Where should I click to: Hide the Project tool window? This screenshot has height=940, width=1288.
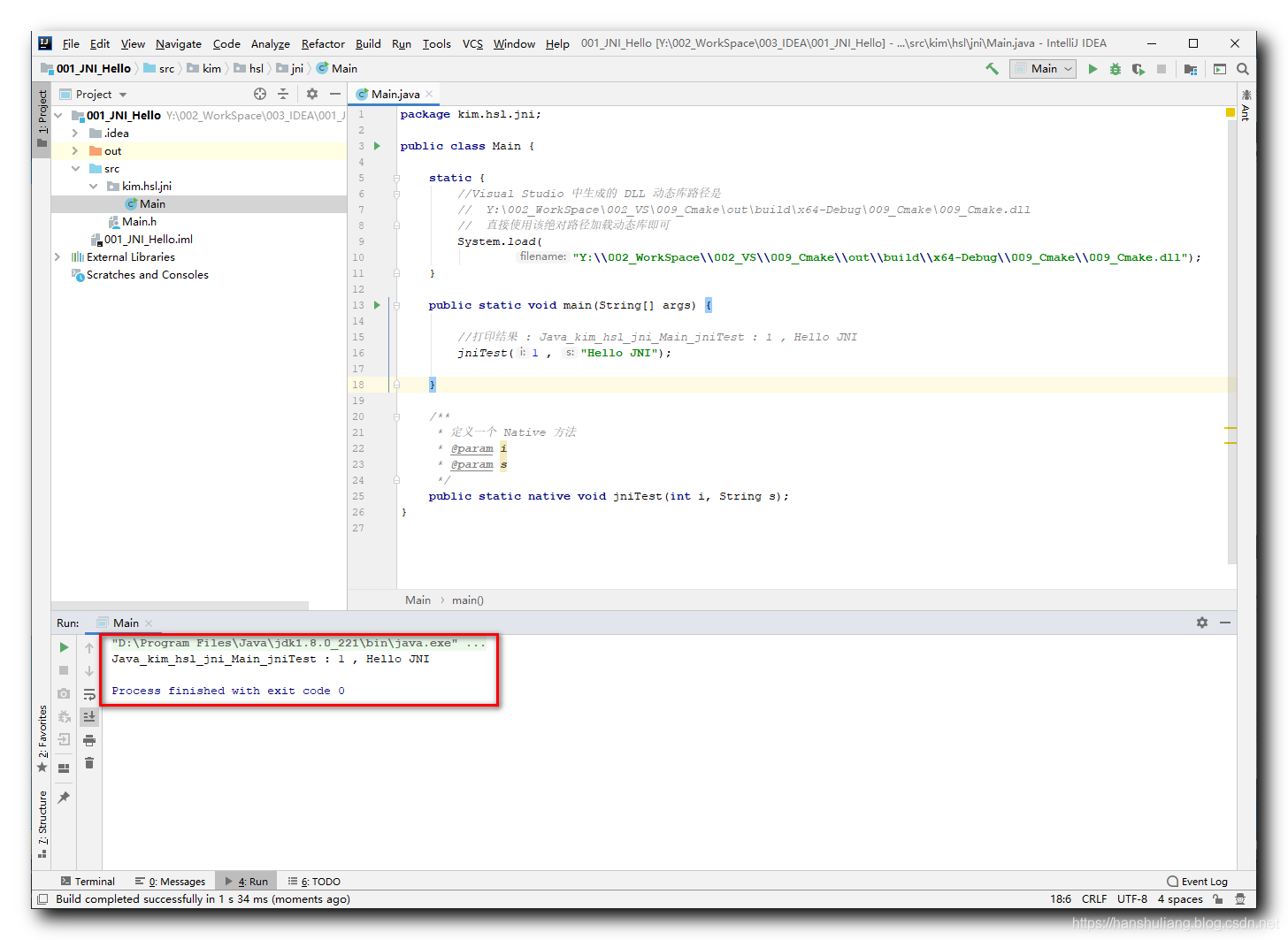335,94
